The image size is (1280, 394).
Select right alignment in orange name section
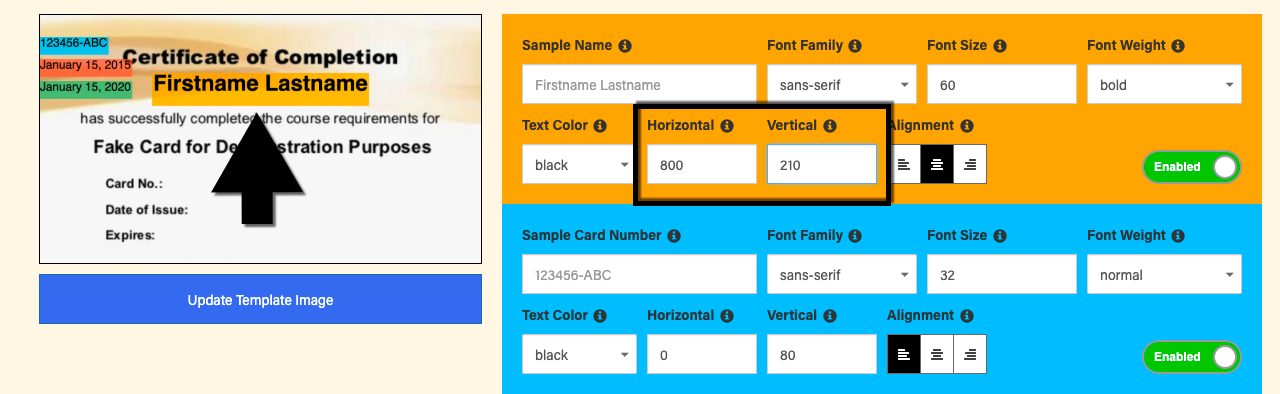click(970, 165)
